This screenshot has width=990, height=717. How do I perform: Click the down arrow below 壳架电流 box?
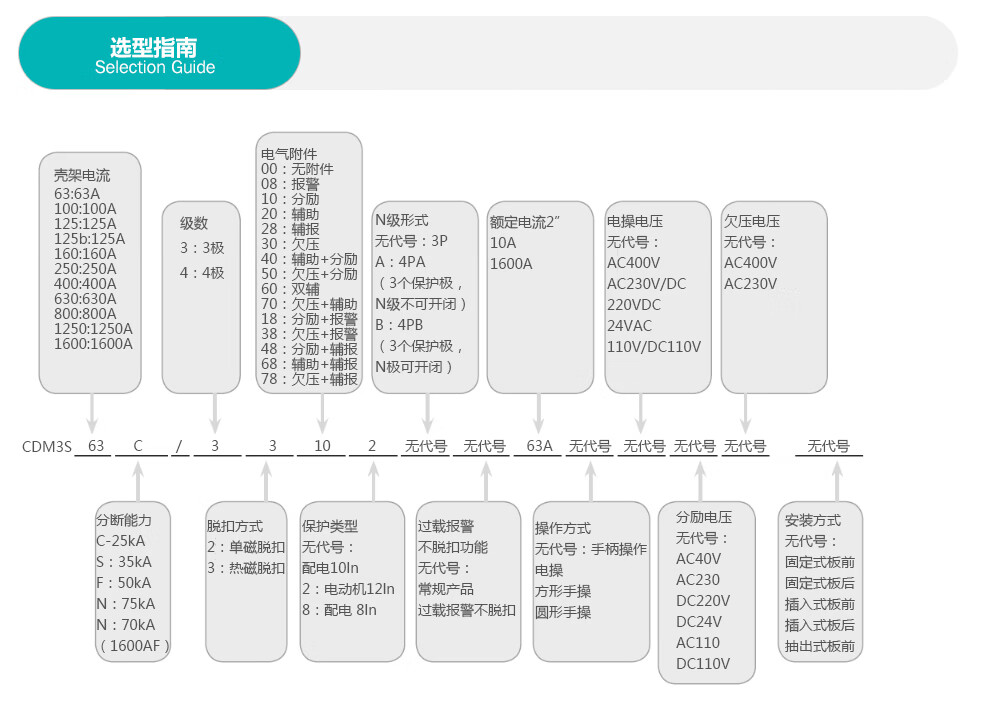(x=92, y=410)
